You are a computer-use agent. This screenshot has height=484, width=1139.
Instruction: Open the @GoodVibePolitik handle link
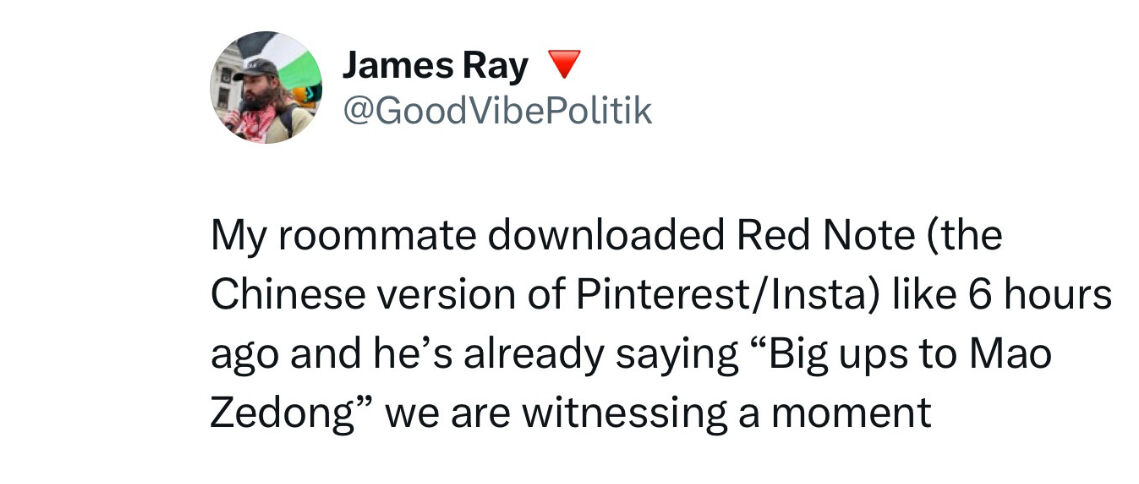pos(497,110)
